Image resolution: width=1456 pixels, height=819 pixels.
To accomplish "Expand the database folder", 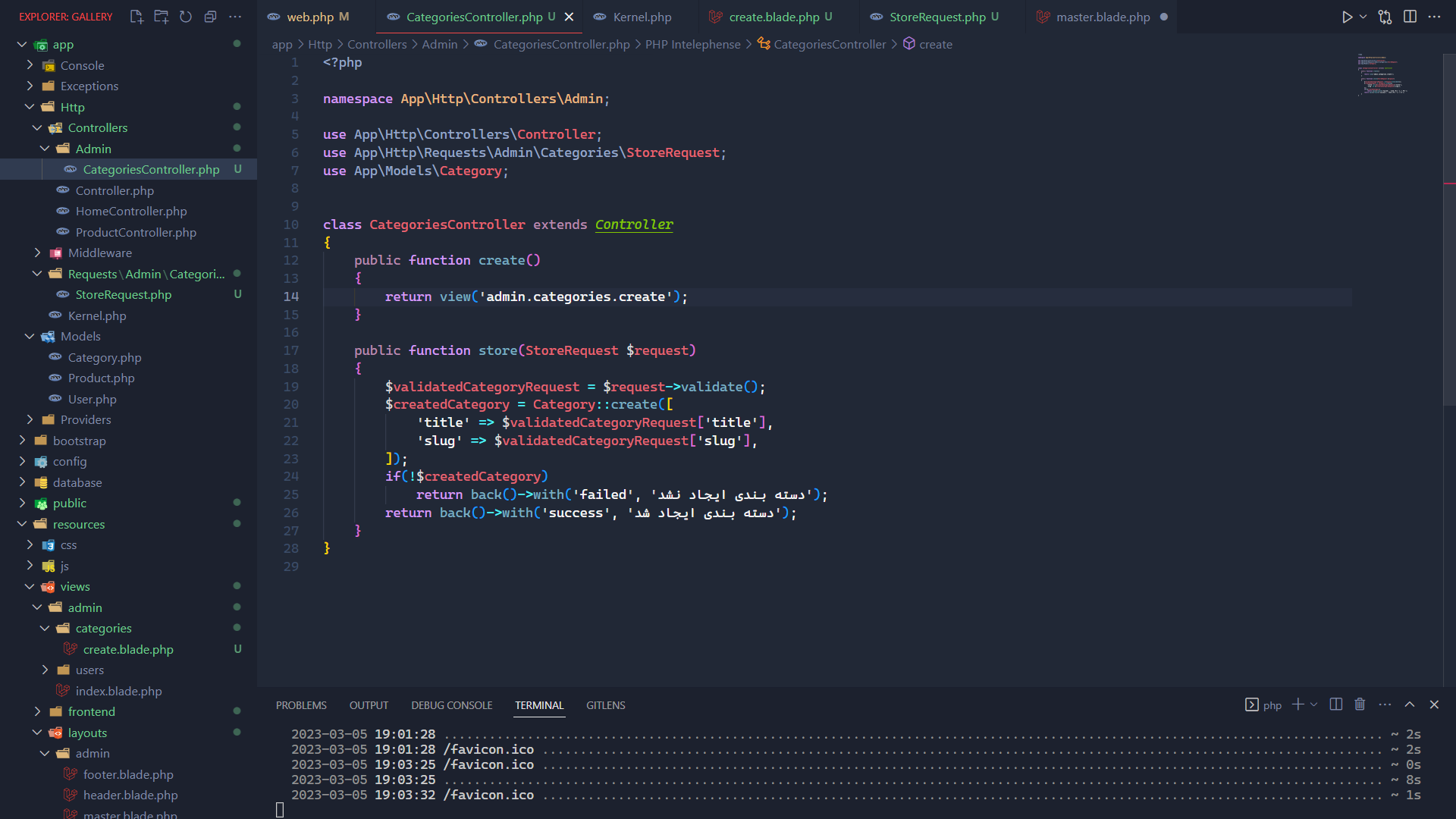I will [x=22, y=482].
